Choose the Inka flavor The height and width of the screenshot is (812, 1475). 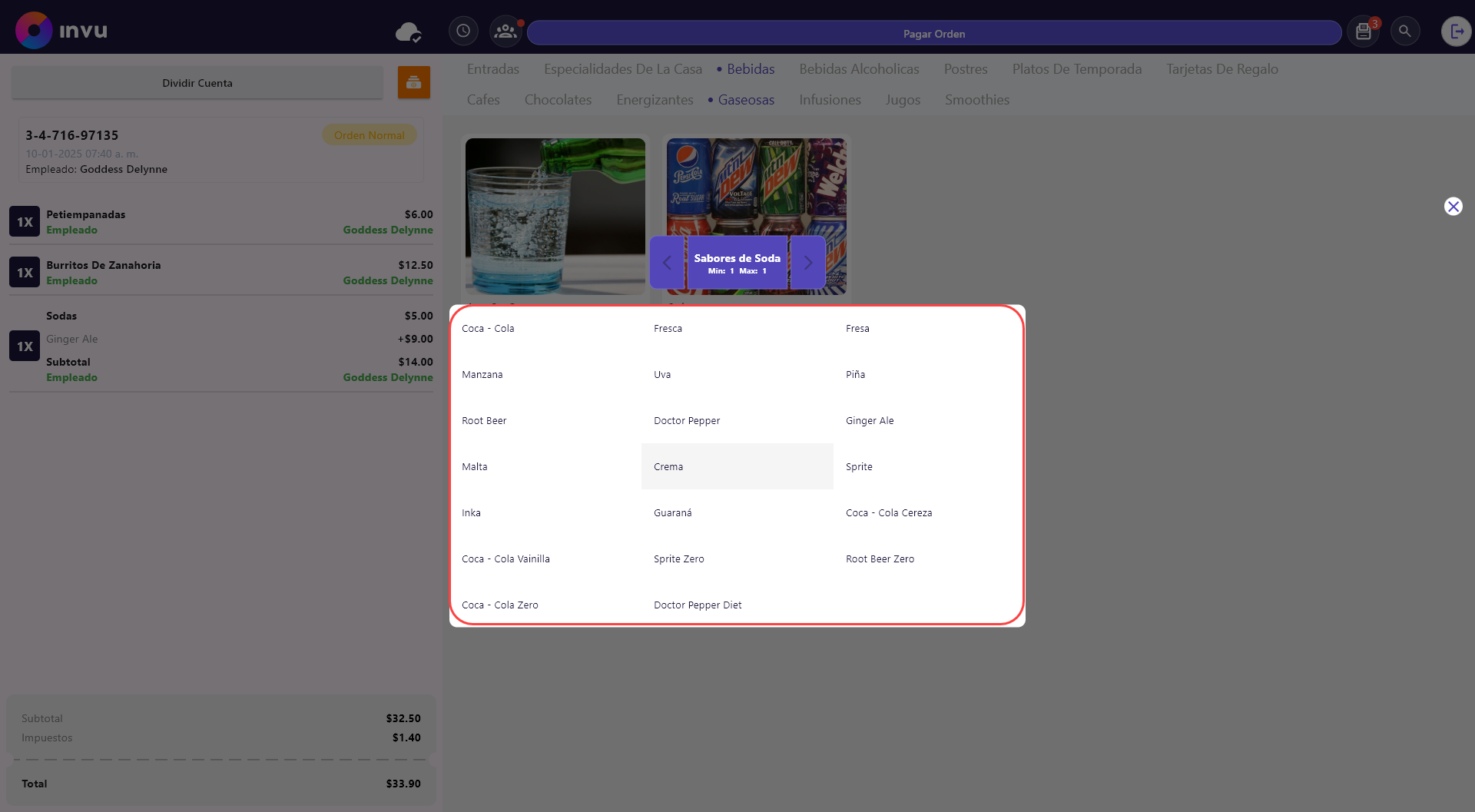coord(545,512)
